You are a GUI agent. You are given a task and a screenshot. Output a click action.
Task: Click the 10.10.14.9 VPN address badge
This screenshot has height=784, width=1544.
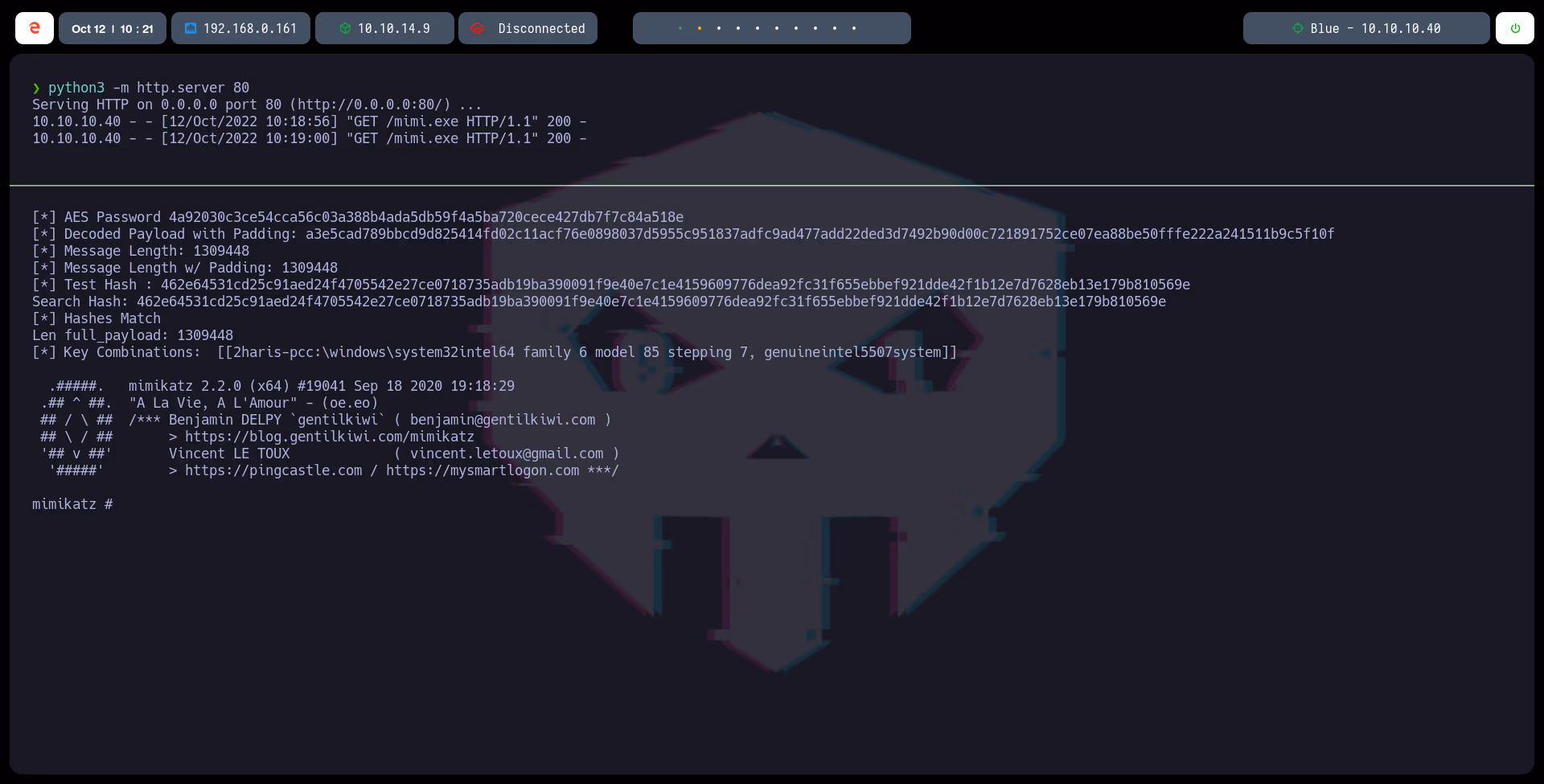(x=384, y=28)
